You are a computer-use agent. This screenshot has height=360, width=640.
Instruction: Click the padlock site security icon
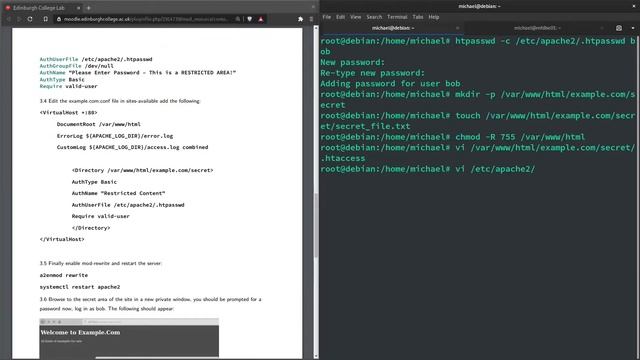[59, 19]
